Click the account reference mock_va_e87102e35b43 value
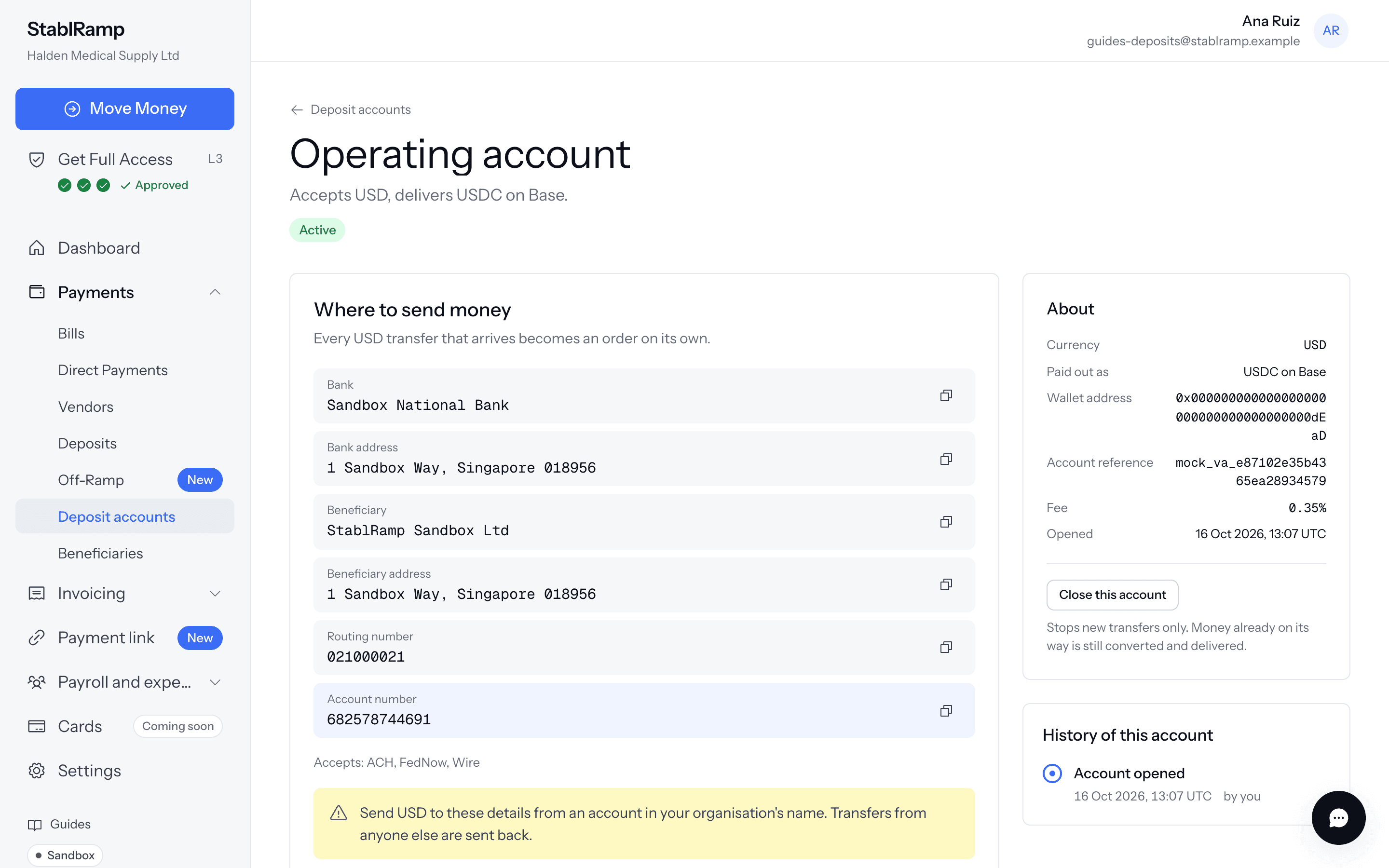This screenshot has width=1389, height=868. (1251, 472)
